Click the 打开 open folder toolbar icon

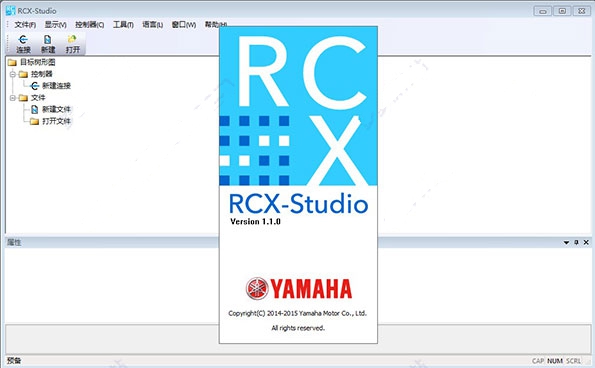[72, 39]
